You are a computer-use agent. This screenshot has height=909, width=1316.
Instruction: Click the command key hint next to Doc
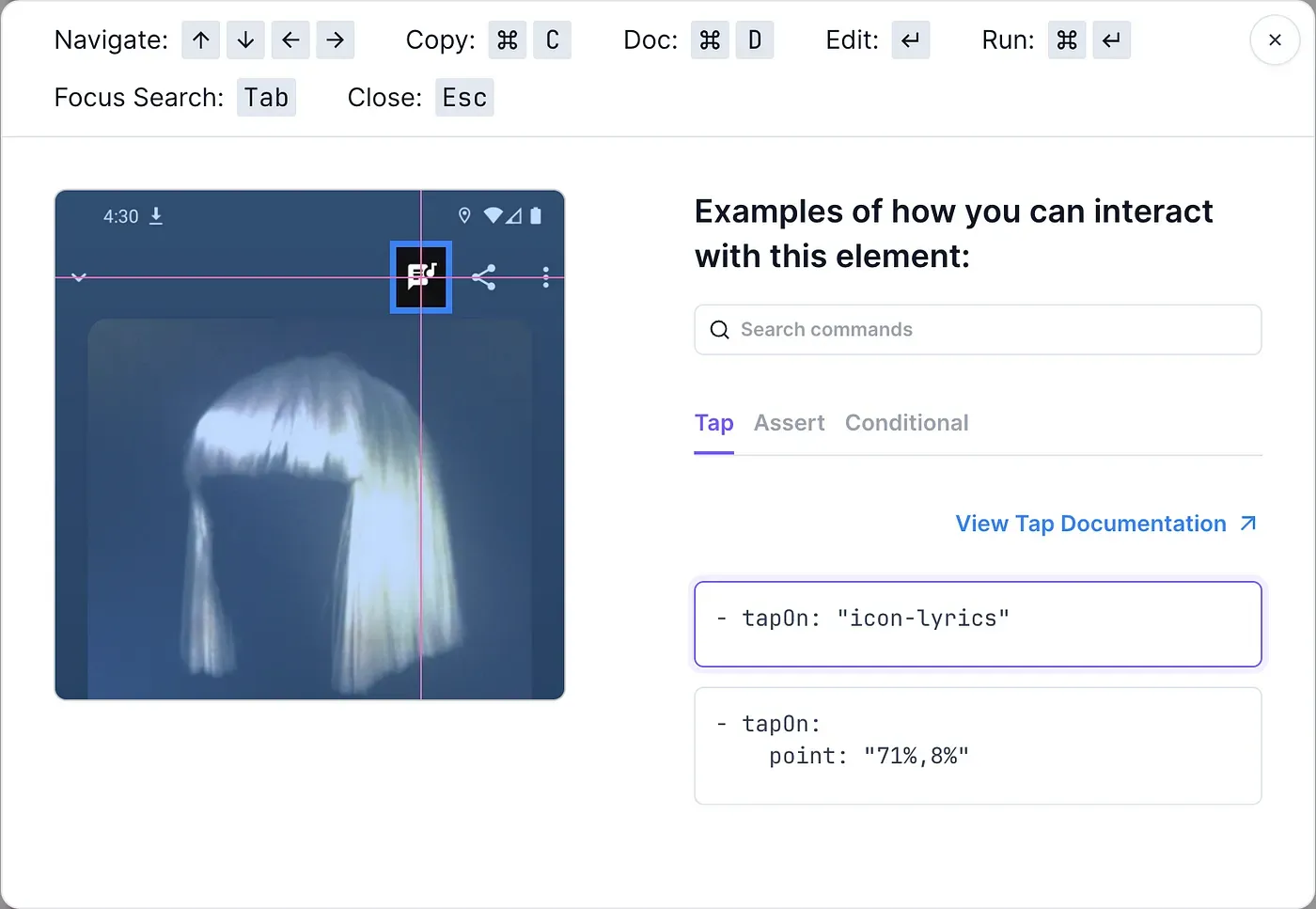point(710,40)
